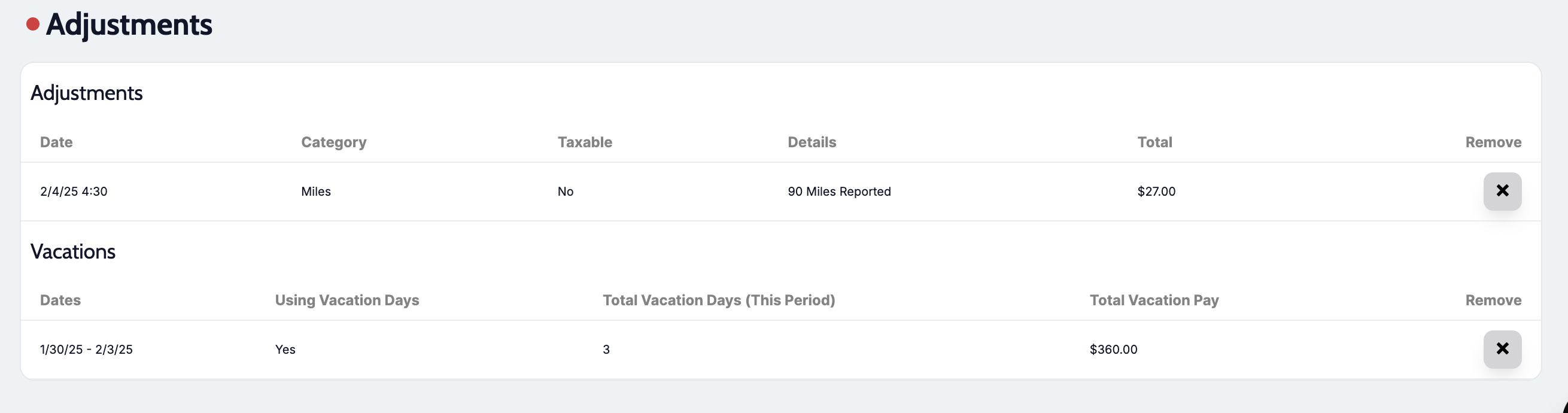This screenshot has height=413, width=1568.
Task: Click the Using Vacation Days column header
Action: point(347,300)
